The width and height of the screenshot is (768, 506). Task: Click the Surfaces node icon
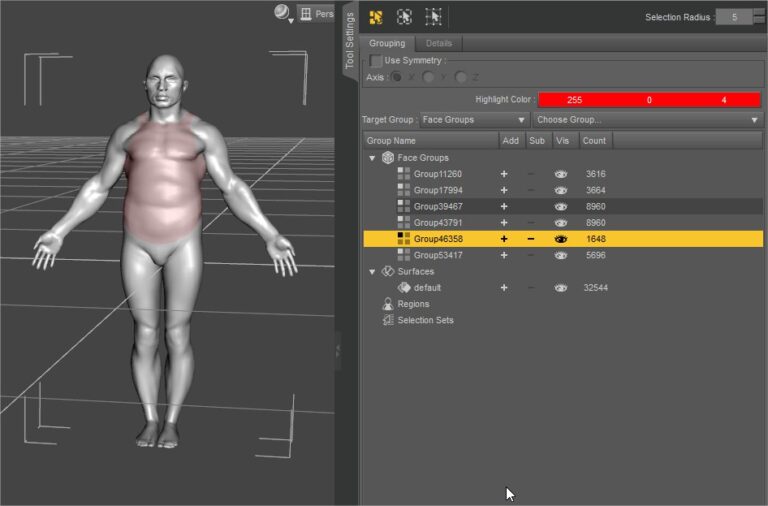point(388,271)
